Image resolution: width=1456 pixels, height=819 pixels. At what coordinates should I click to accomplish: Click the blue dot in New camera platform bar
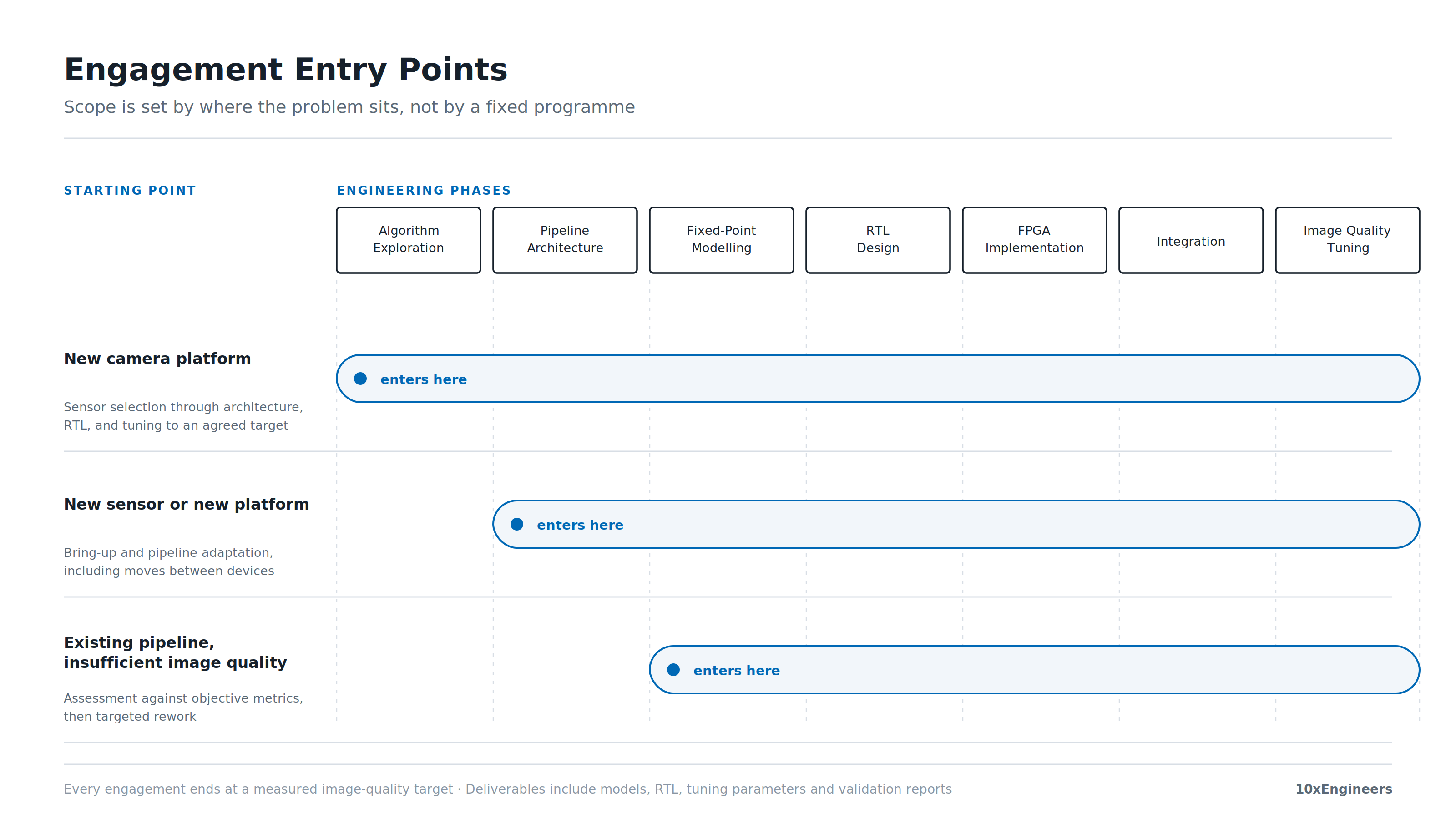click(x=360, y=379)
